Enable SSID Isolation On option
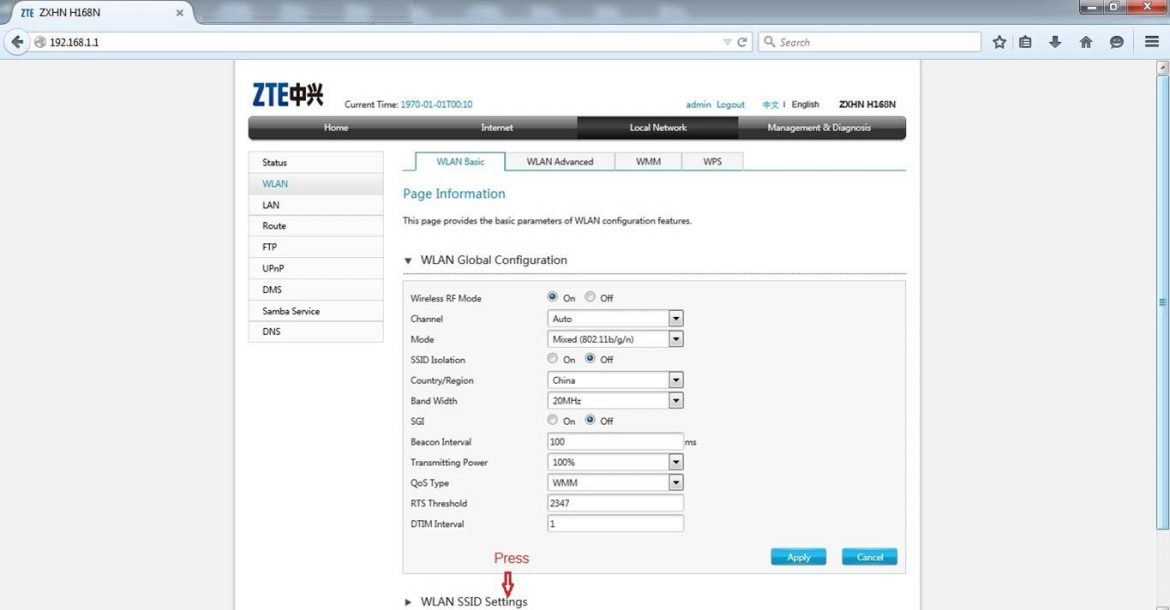 coord(553,358)
